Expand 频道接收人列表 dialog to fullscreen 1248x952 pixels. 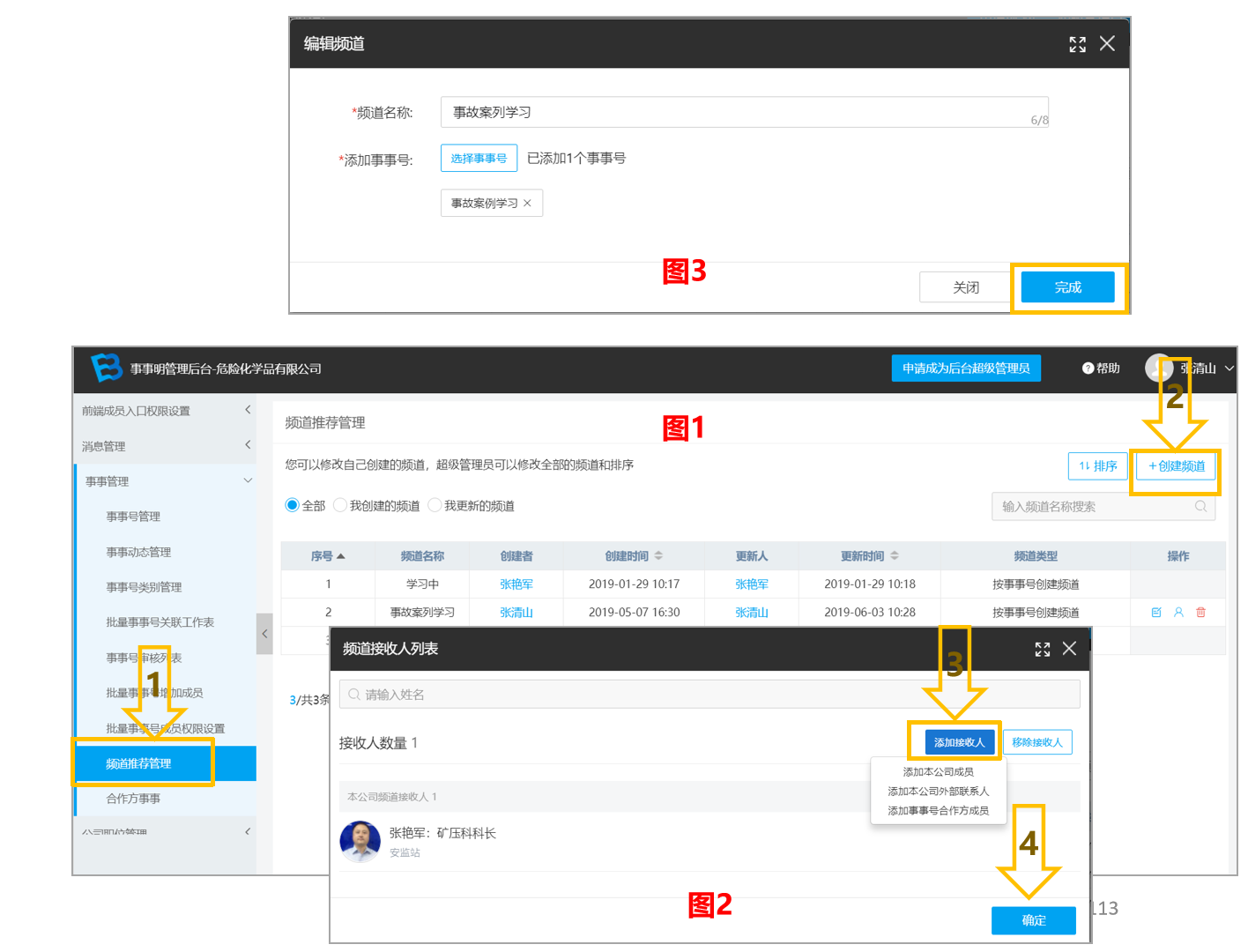click(1043, 649)
